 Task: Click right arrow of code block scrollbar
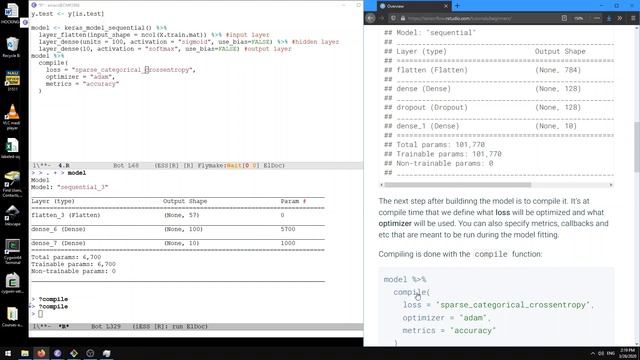[x=611, y=185]
